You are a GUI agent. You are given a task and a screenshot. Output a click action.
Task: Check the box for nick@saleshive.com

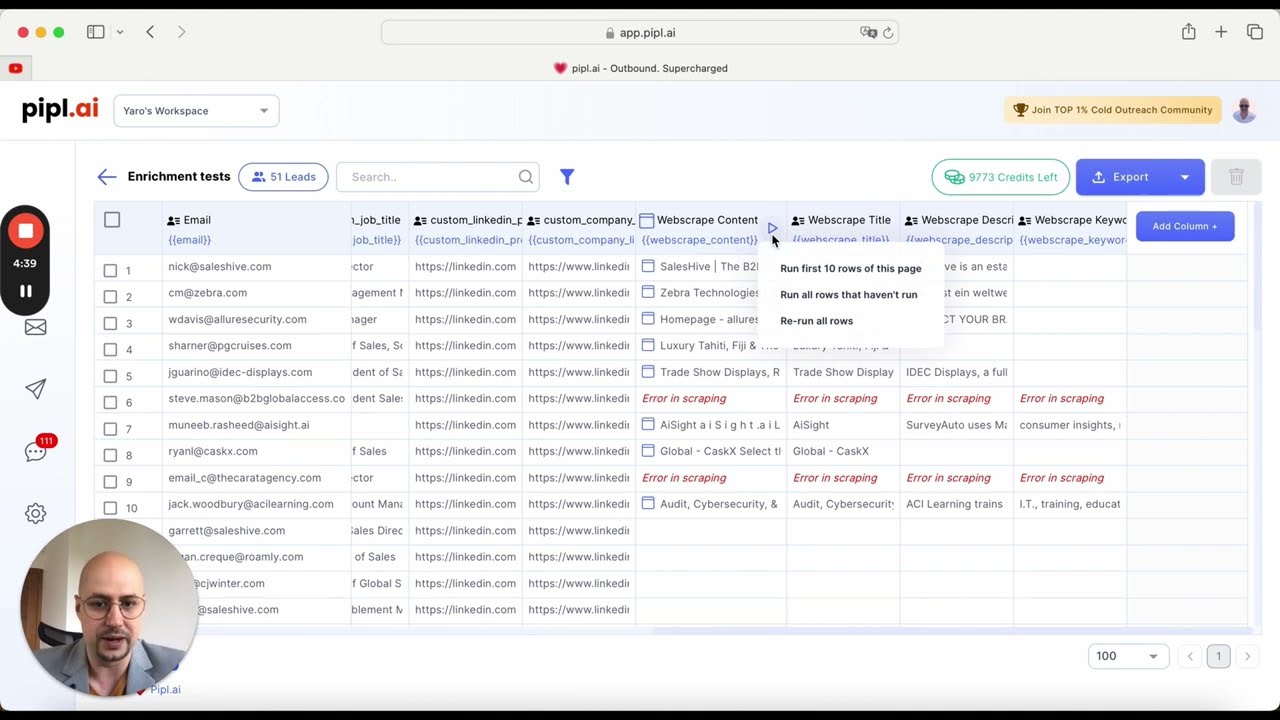pos(110,270)
